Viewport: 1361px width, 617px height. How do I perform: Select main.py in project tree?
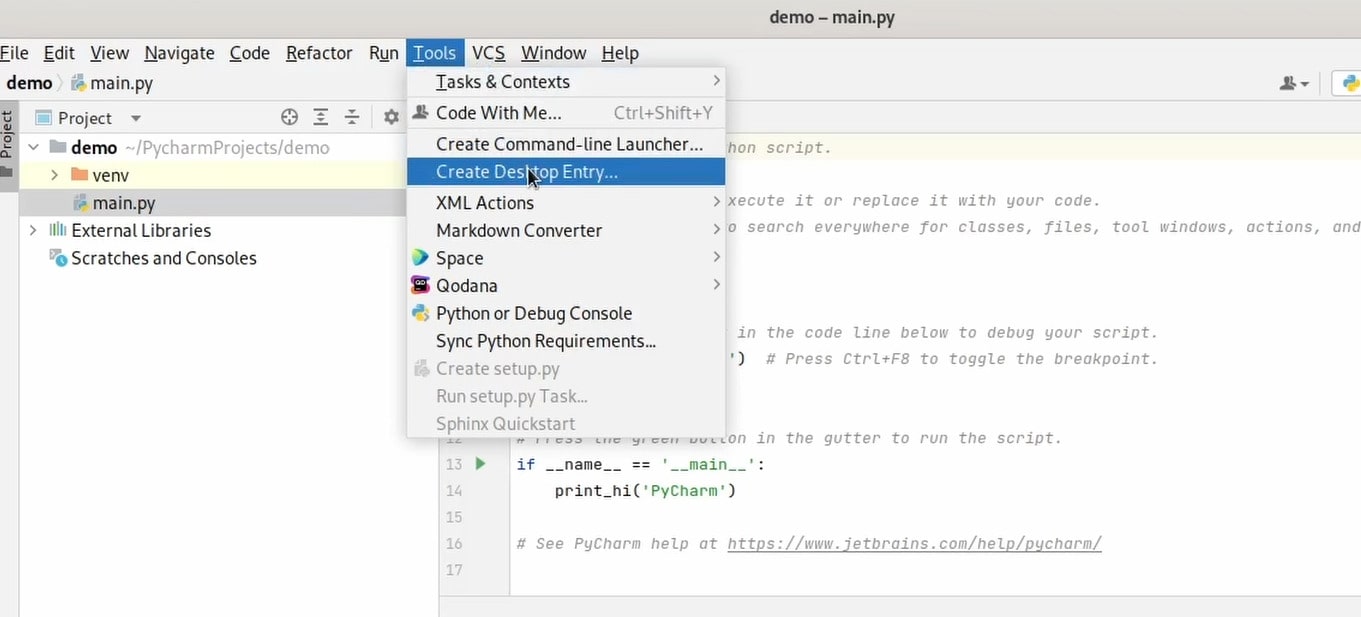coord(124,203)
